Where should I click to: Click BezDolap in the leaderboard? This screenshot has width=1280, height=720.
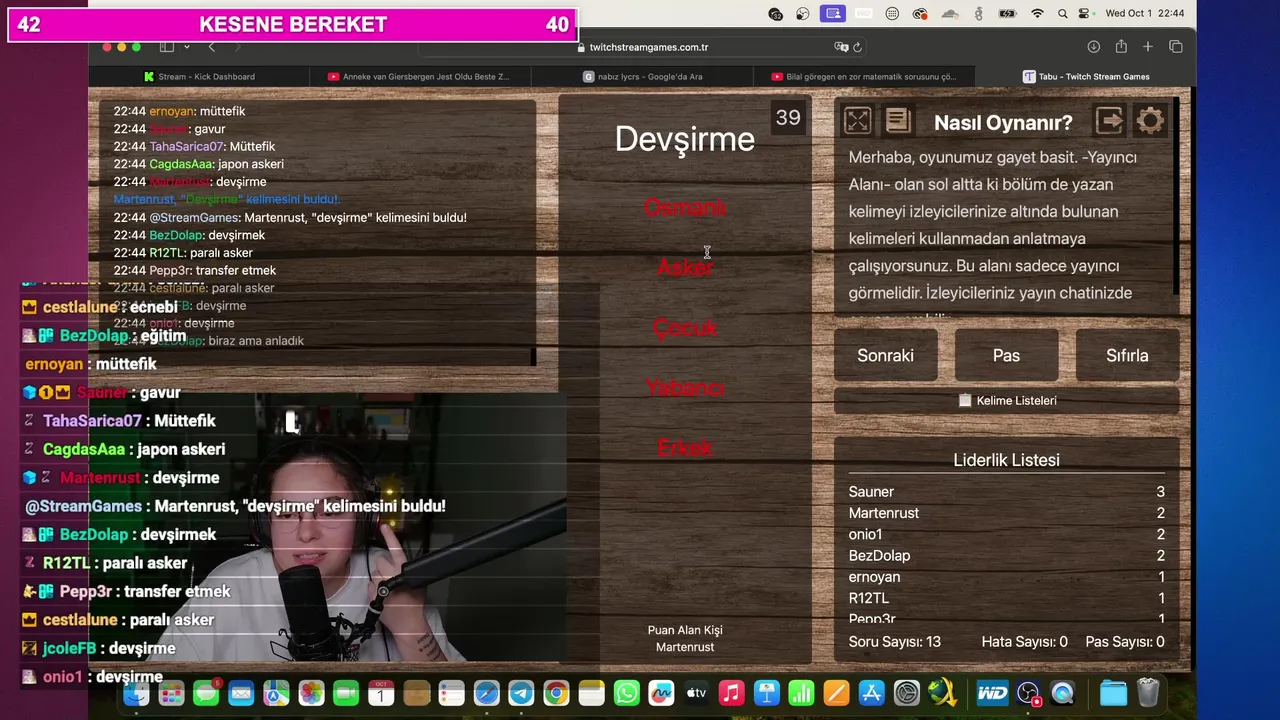[880, 555]
